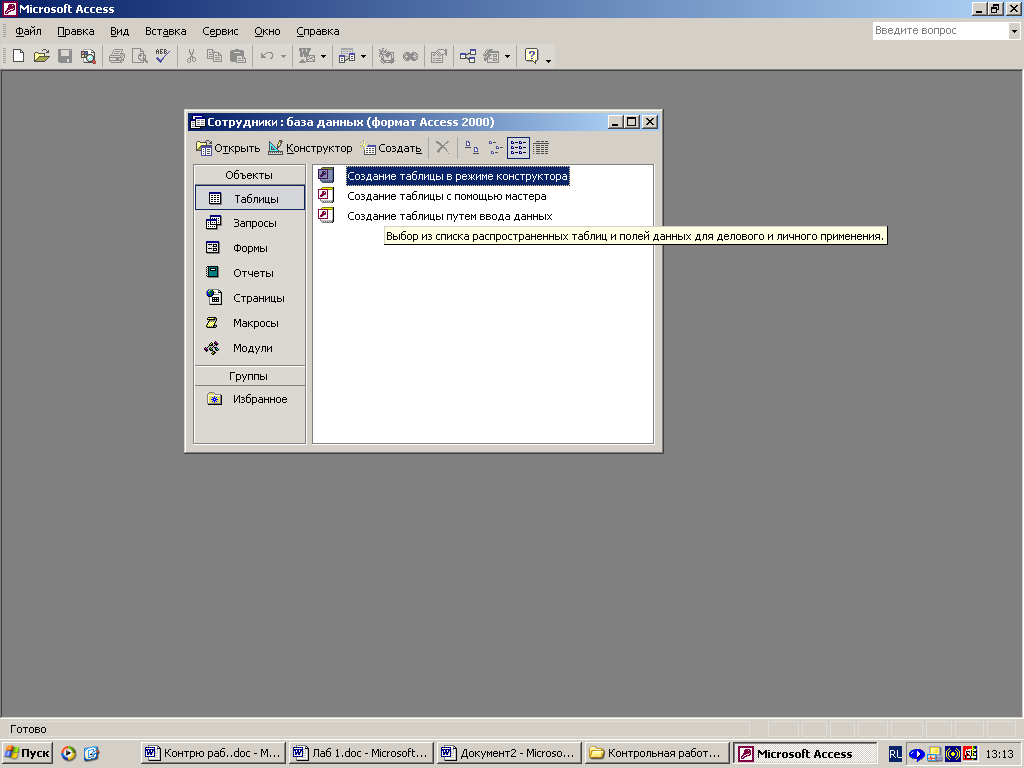Click the Paste clipboard icon

238,56
